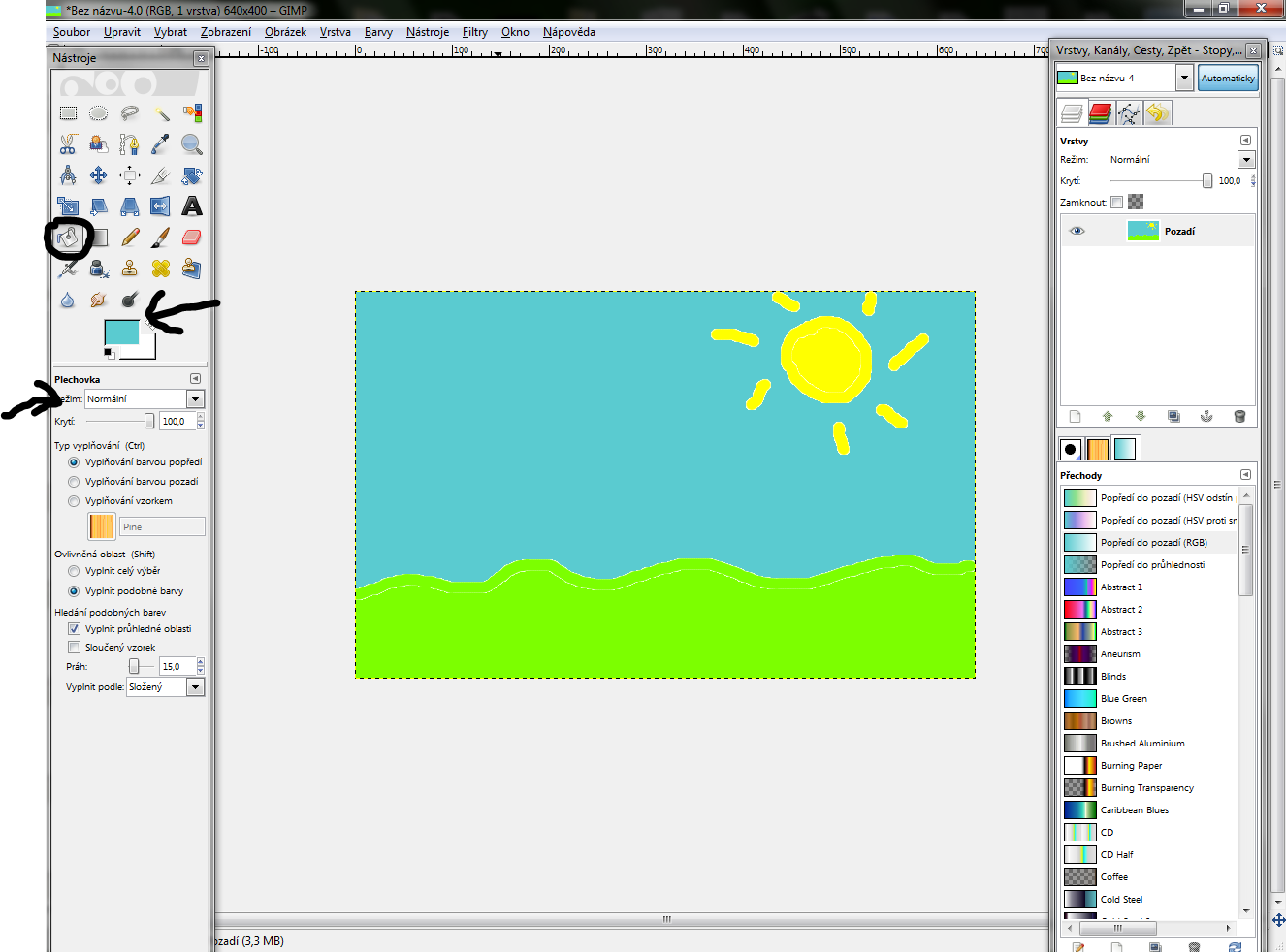This screenshot has height=952, width=1286.
Task: Select the Eraser tool
Action: coord(192,238)
